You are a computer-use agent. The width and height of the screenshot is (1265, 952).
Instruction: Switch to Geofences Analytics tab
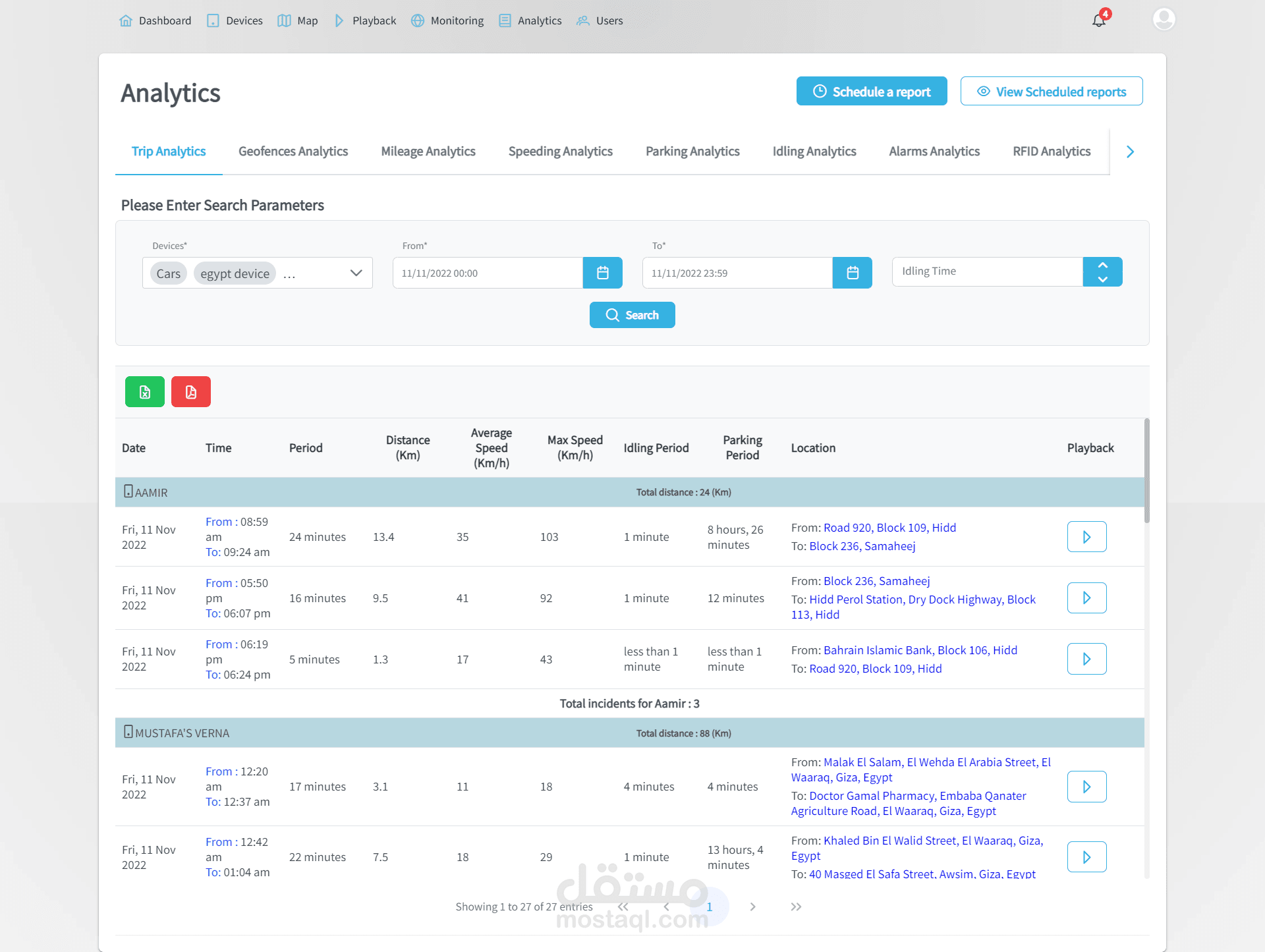tap(293, 152)
